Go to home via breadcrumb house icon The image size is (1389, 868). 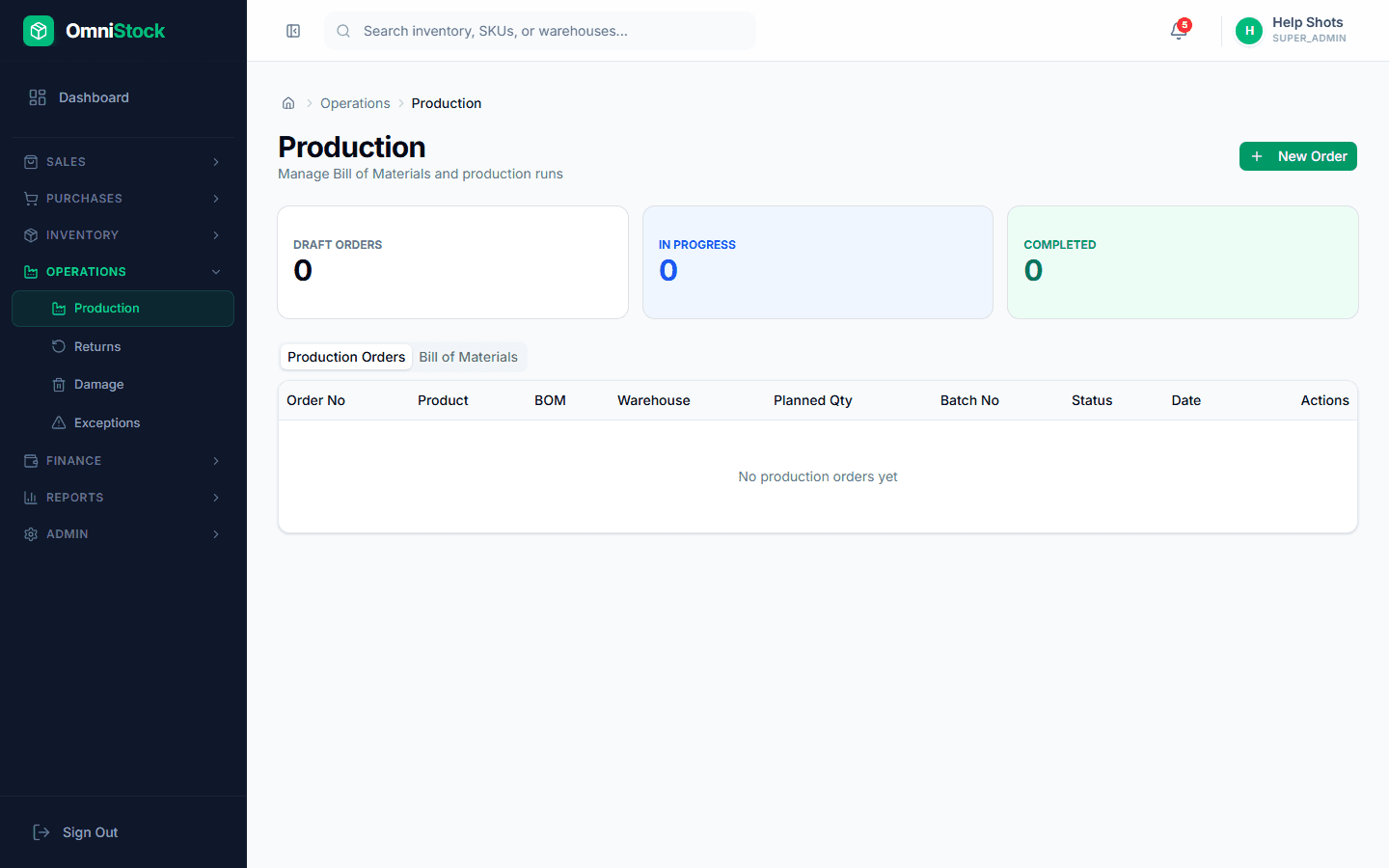point(288,103)
